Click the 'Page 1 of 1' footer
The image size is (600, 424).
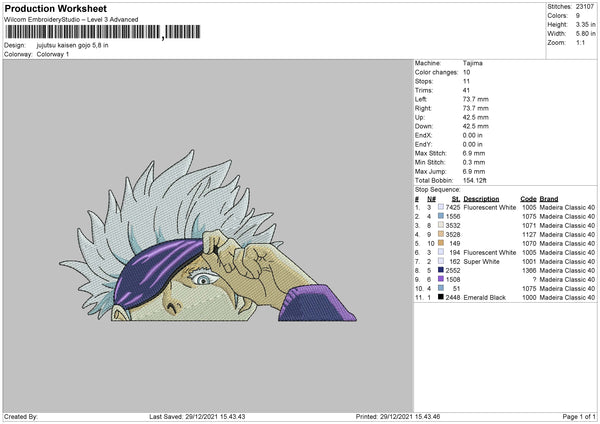(579, 417)
